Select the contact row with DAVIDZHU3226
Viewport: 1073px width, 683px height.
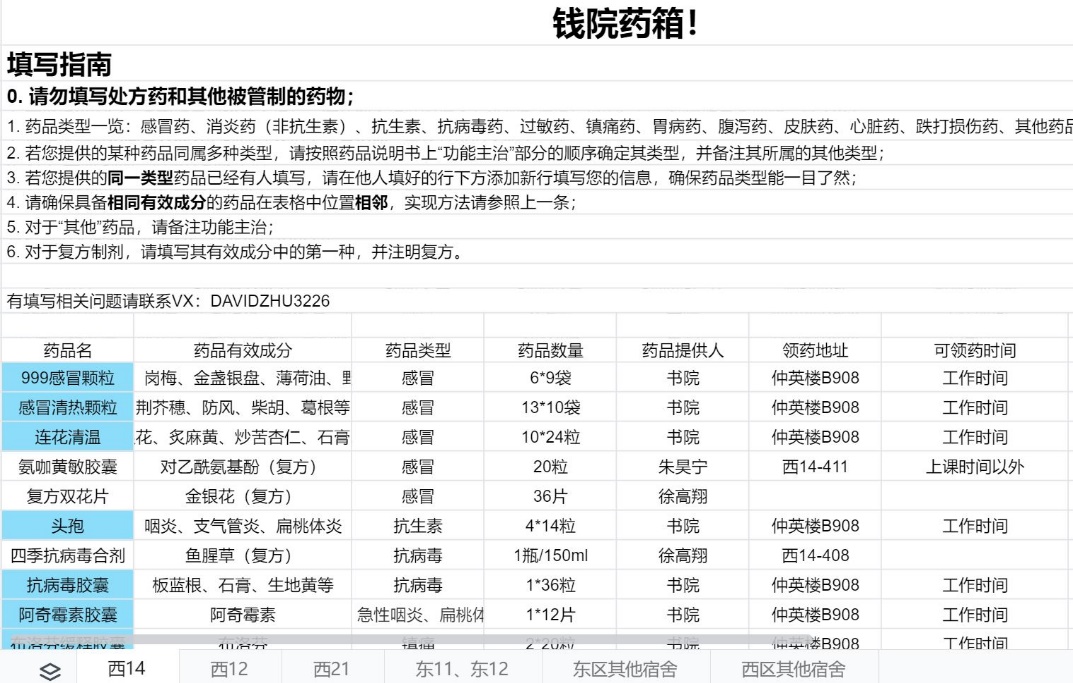168,301
